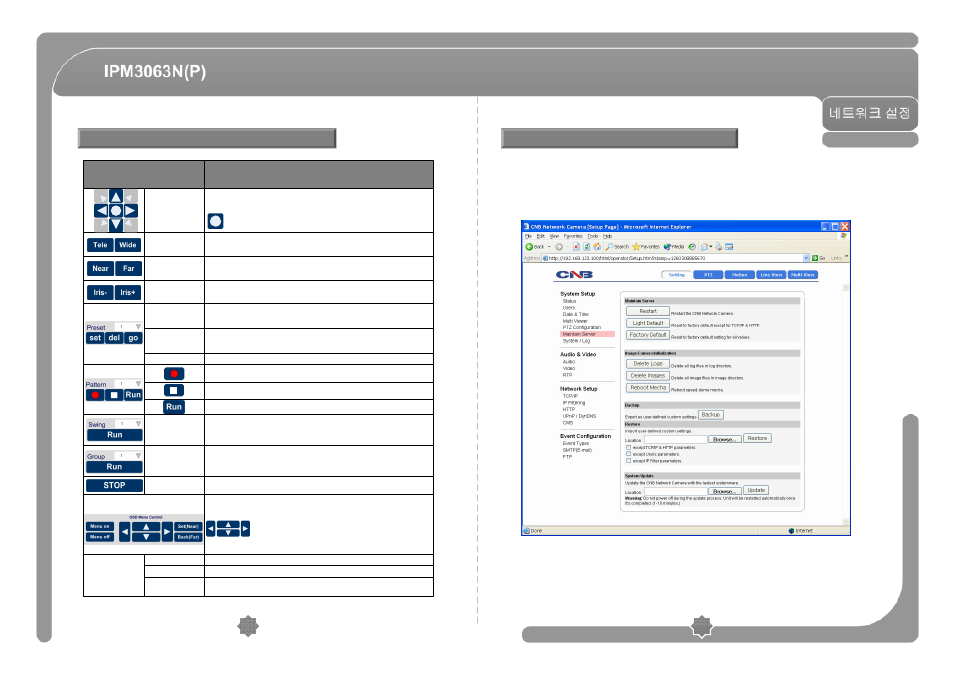Click the STOP button

[x=114, y=485]
